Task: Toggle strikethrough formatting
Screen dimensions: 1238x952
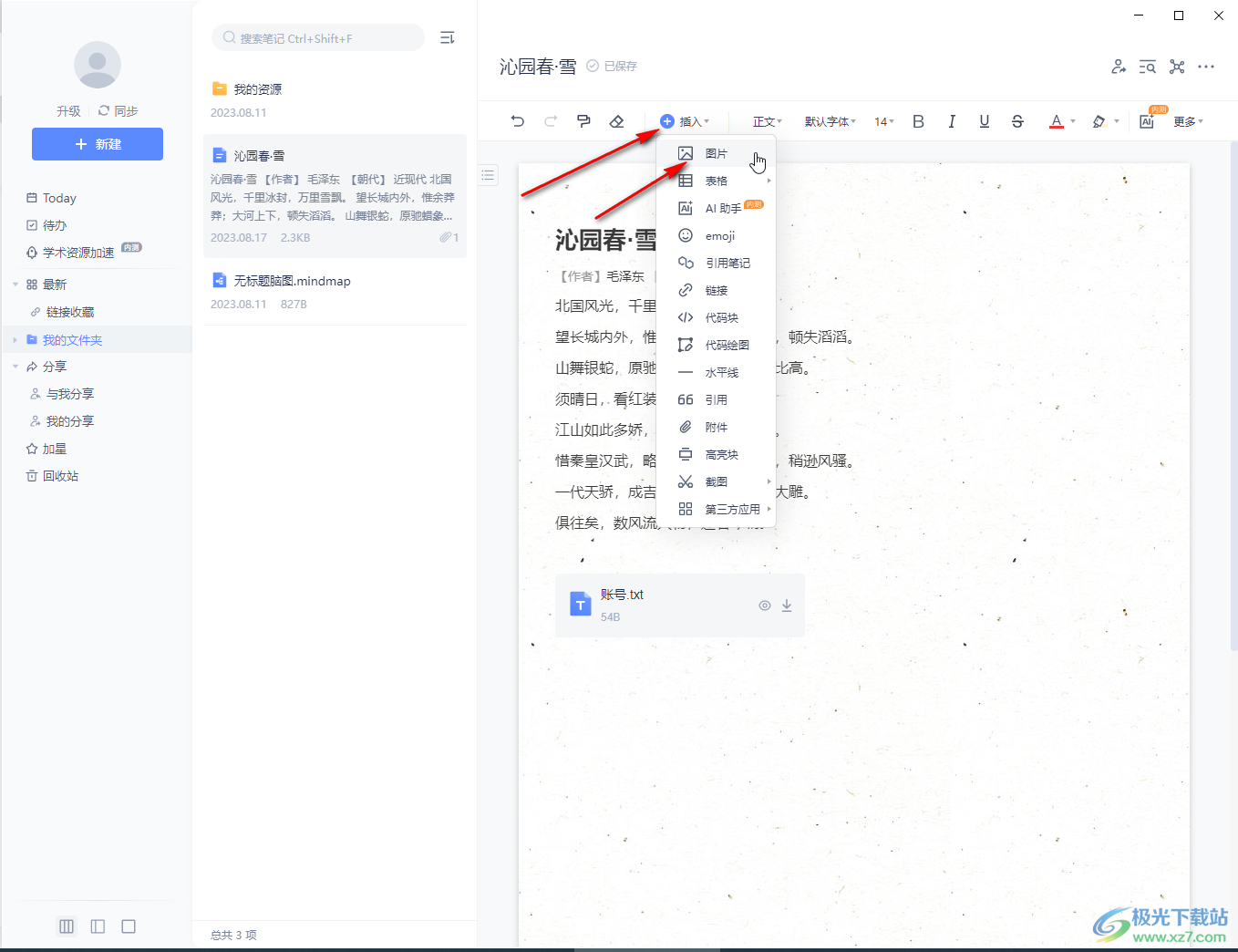Action: coord(1017,121)
